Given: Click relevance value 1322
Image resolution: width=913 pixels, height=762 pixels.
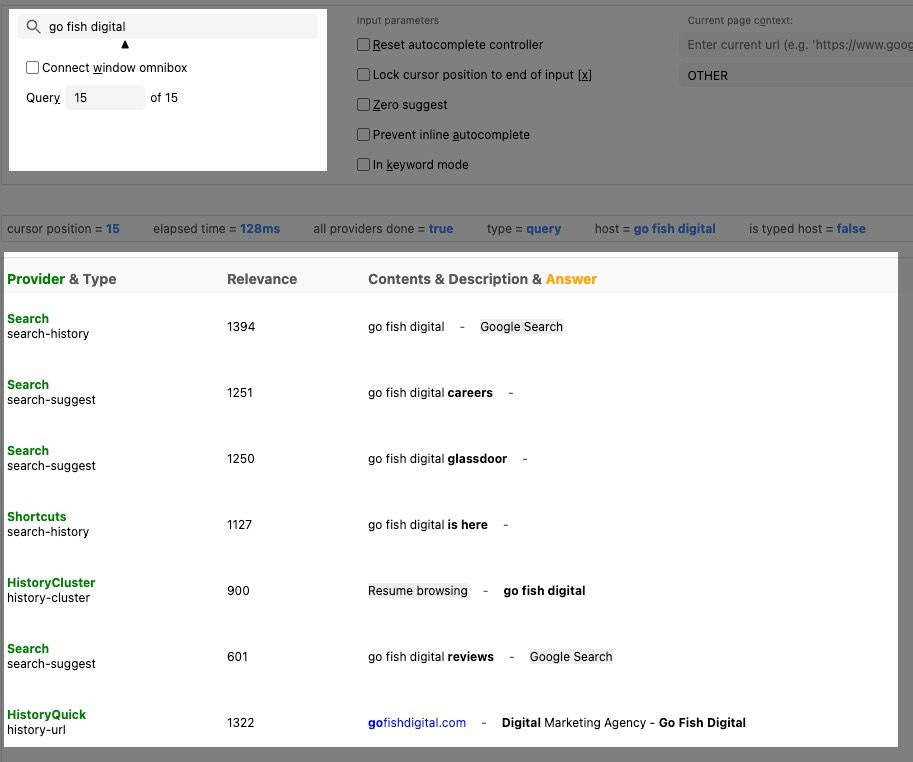Looking at the screenshot, I should pos(241,723).
